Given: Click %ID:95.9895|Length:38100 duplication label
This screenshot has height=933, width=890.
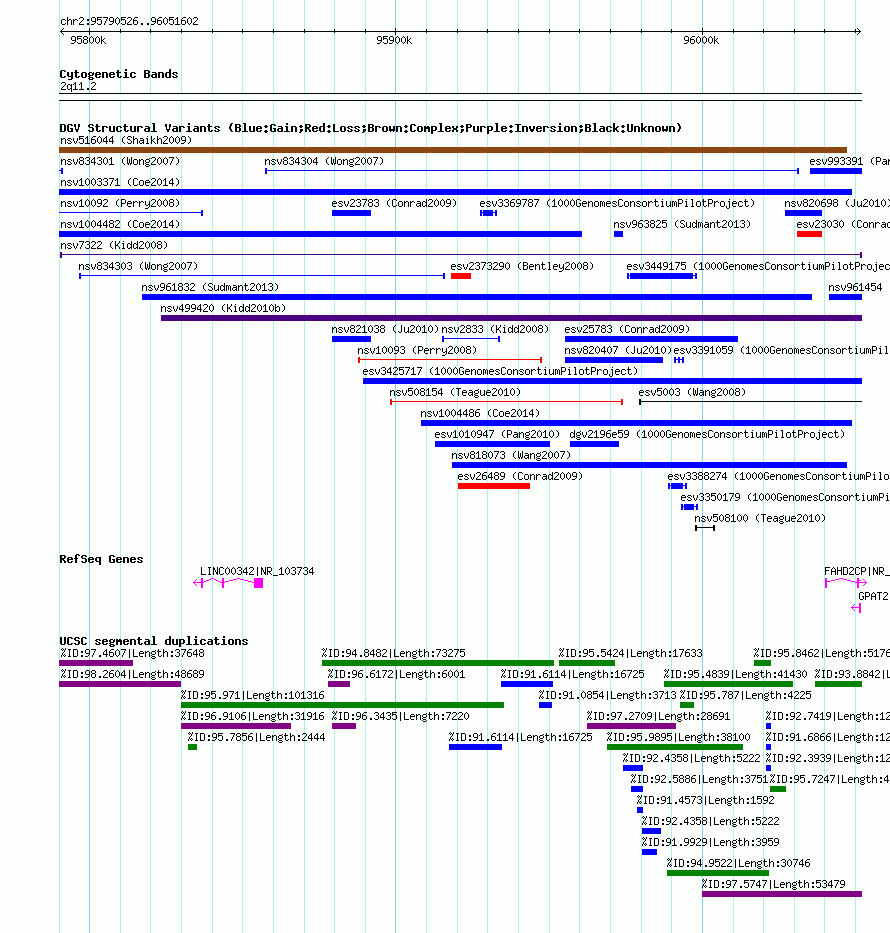Looking at the screenshot, I should click(679, 737).
